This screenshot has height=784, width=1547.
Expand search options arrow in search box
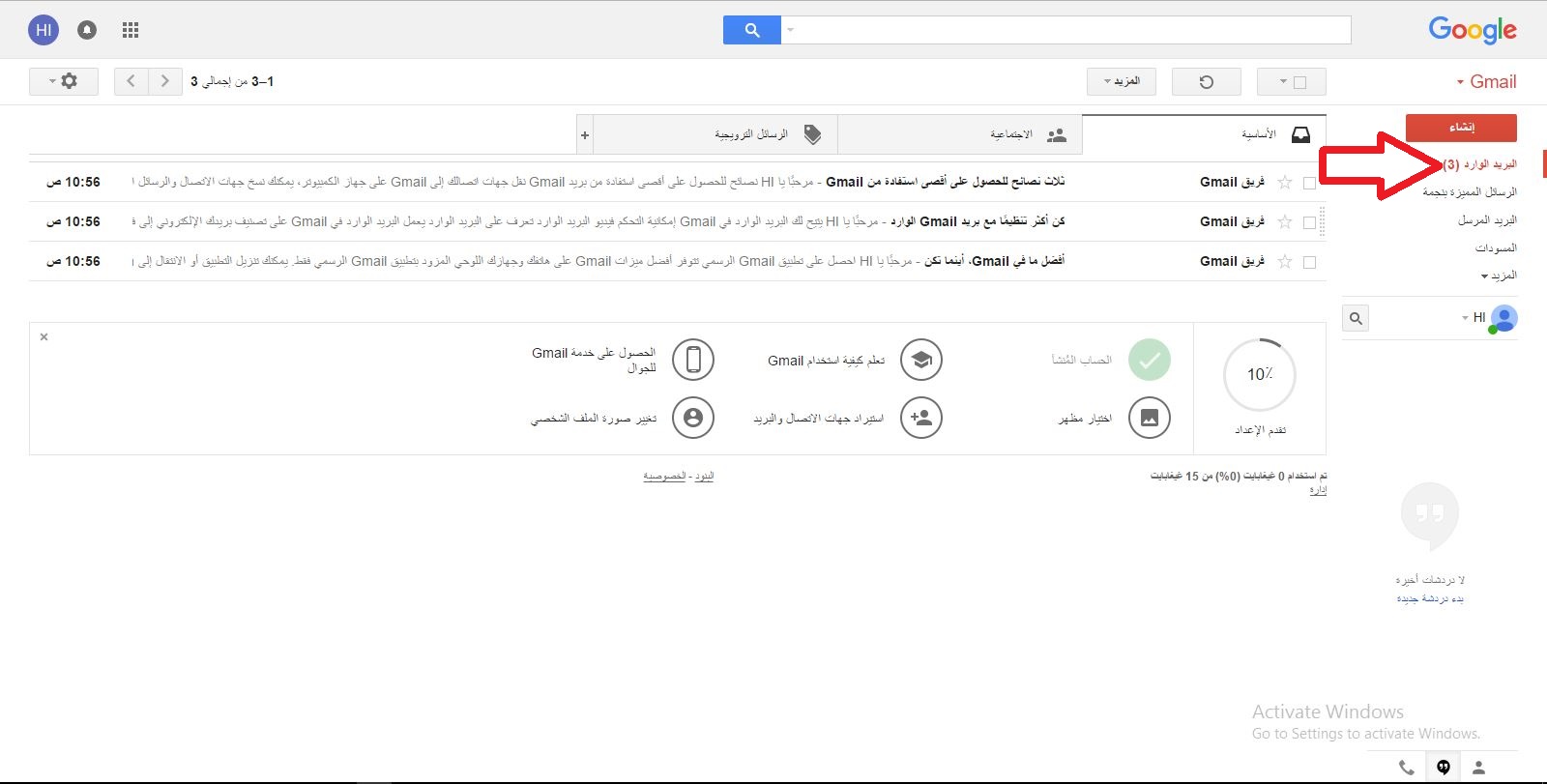pyautogui.click(x=790, y=30)
